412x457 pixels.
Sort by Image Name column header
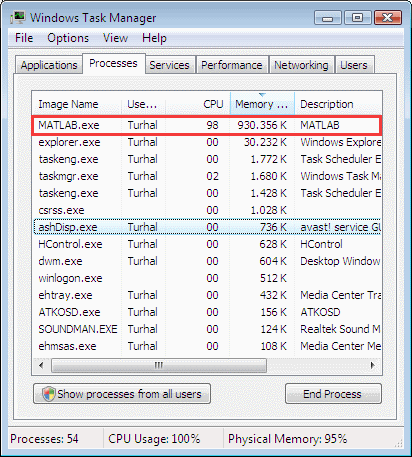(x=77, y=104)
